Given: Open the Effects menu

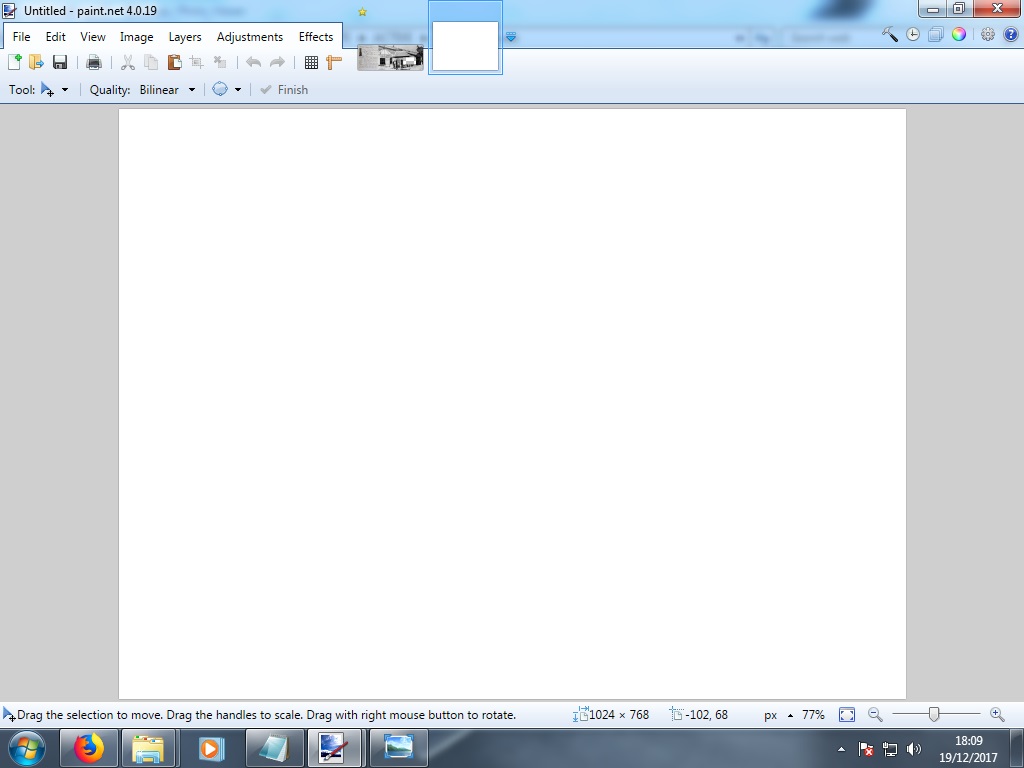Looking at the screenshot, I should pos(316,37).
